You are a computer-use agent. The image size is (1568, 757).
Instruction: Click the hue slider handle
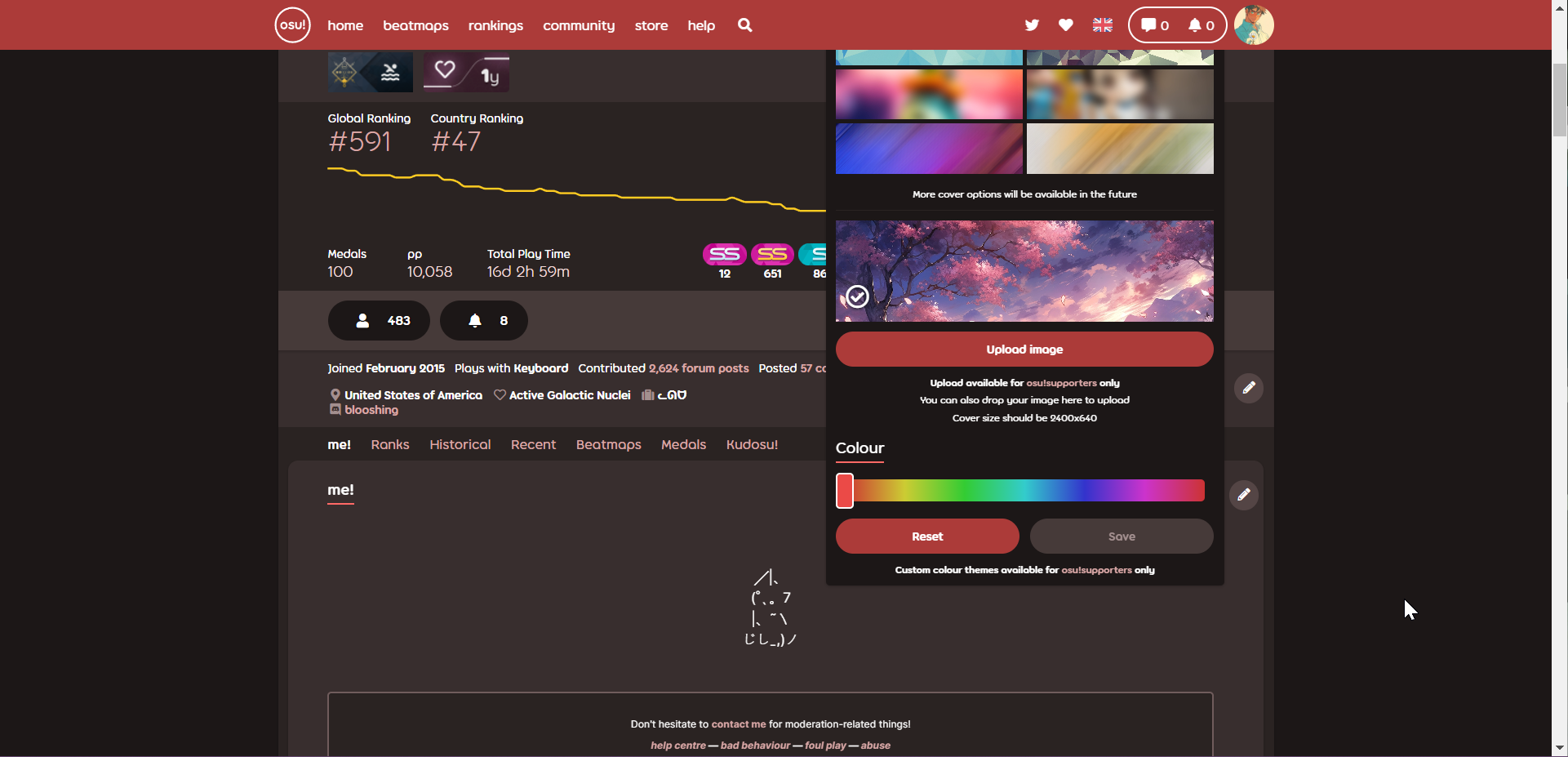[845, 491]
